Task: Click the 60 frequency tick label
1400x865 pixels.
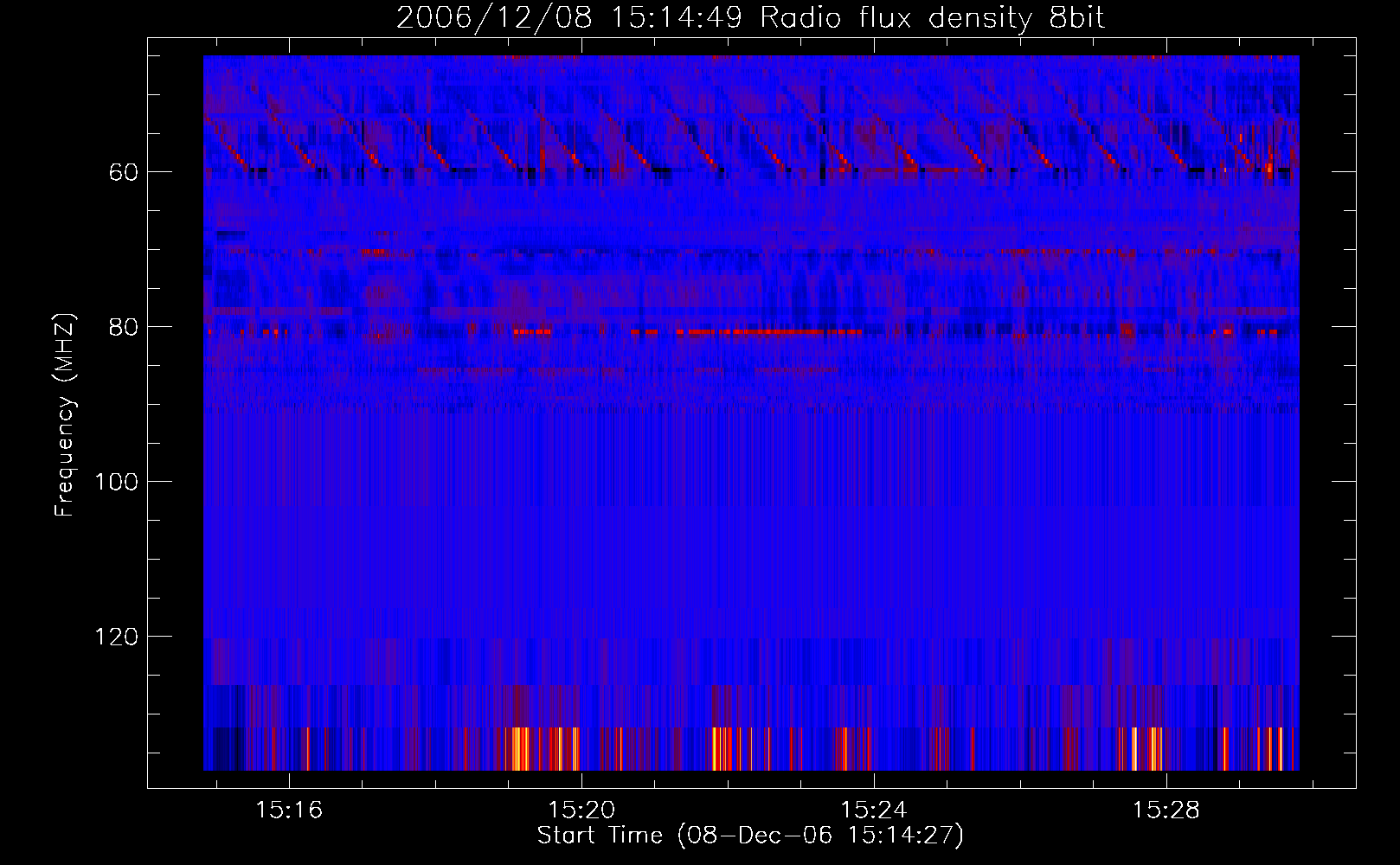Action: 124,172
